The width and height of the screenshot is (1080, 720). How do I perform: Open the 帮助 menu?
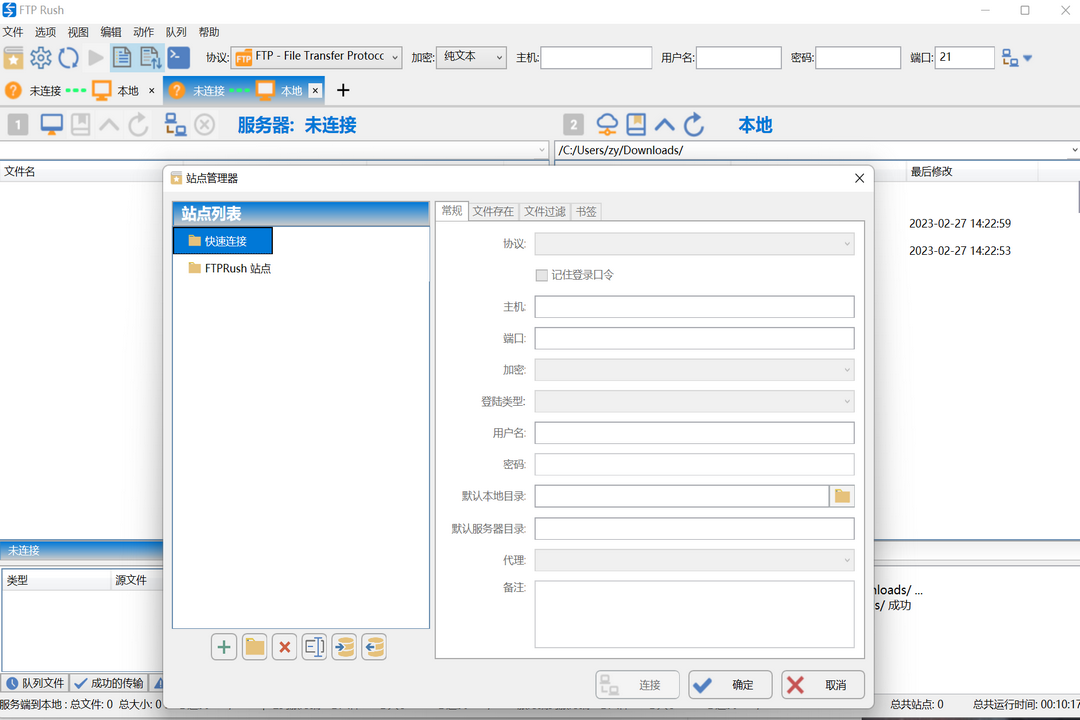click(x=209, y=31)
